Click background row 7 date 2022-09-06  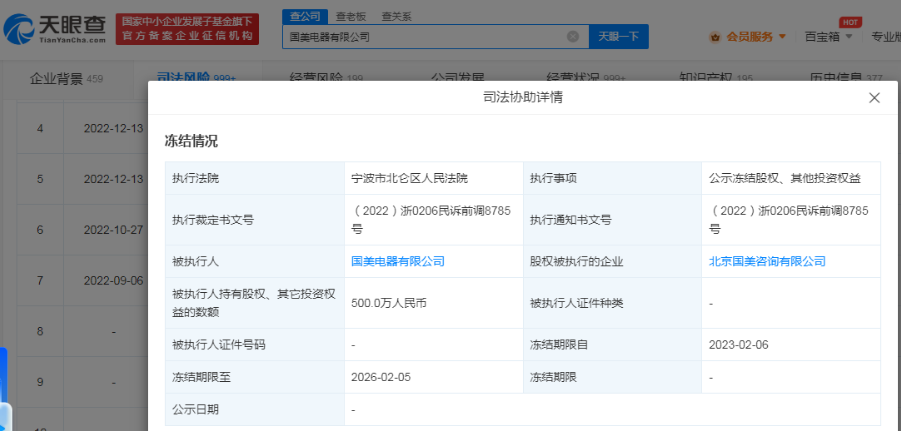click(113, 281)
